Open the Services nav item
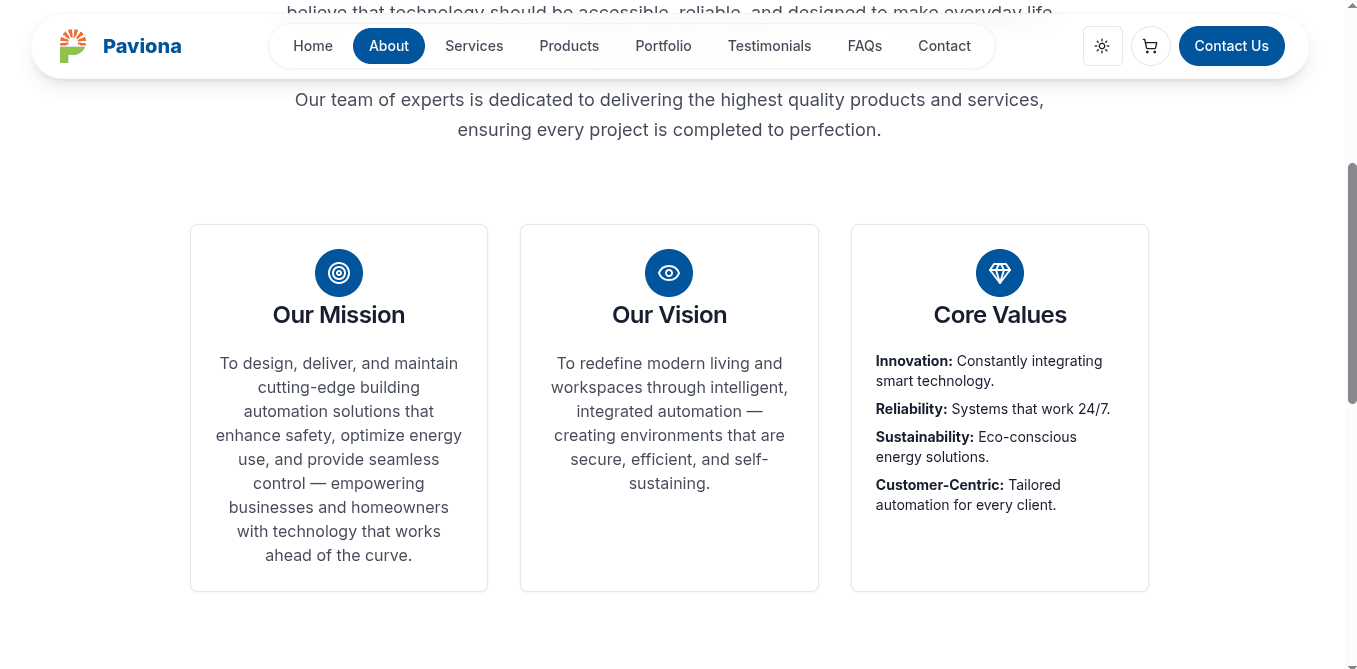This screenshot has height=669, width=1357. pos(474,46)
